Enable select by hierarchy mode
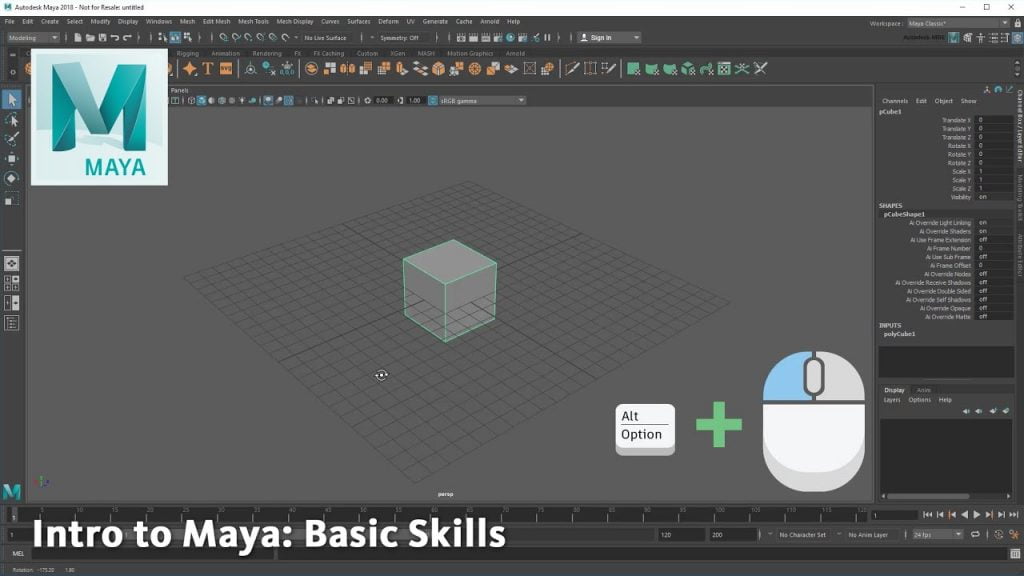The height and width of the screenshot is (576, 1024). [163, 38]
